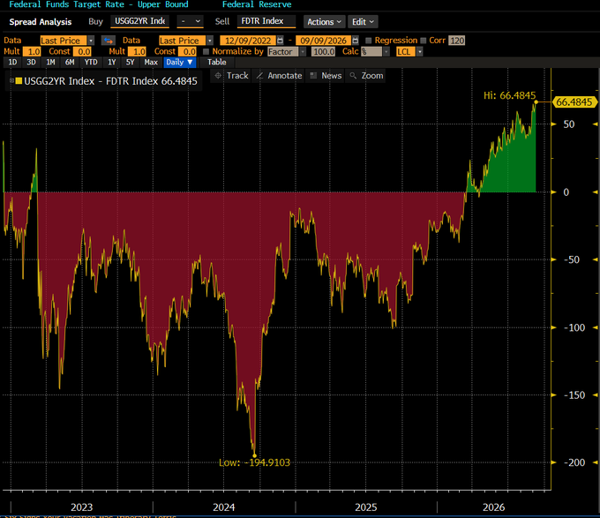600x518 pixels.
Task: Click the yellow legend color swatch
Action: tap(19, 81)
